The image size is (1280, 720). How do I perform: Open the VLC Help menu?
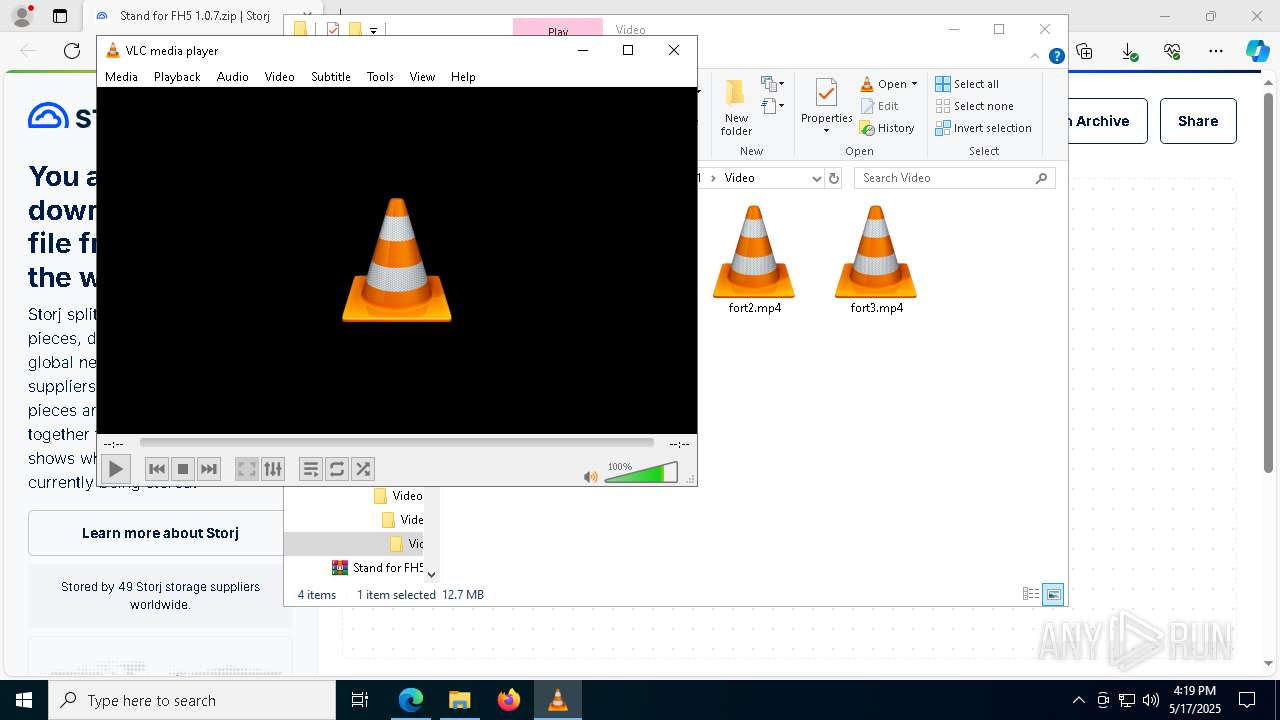tap(463, 77)
